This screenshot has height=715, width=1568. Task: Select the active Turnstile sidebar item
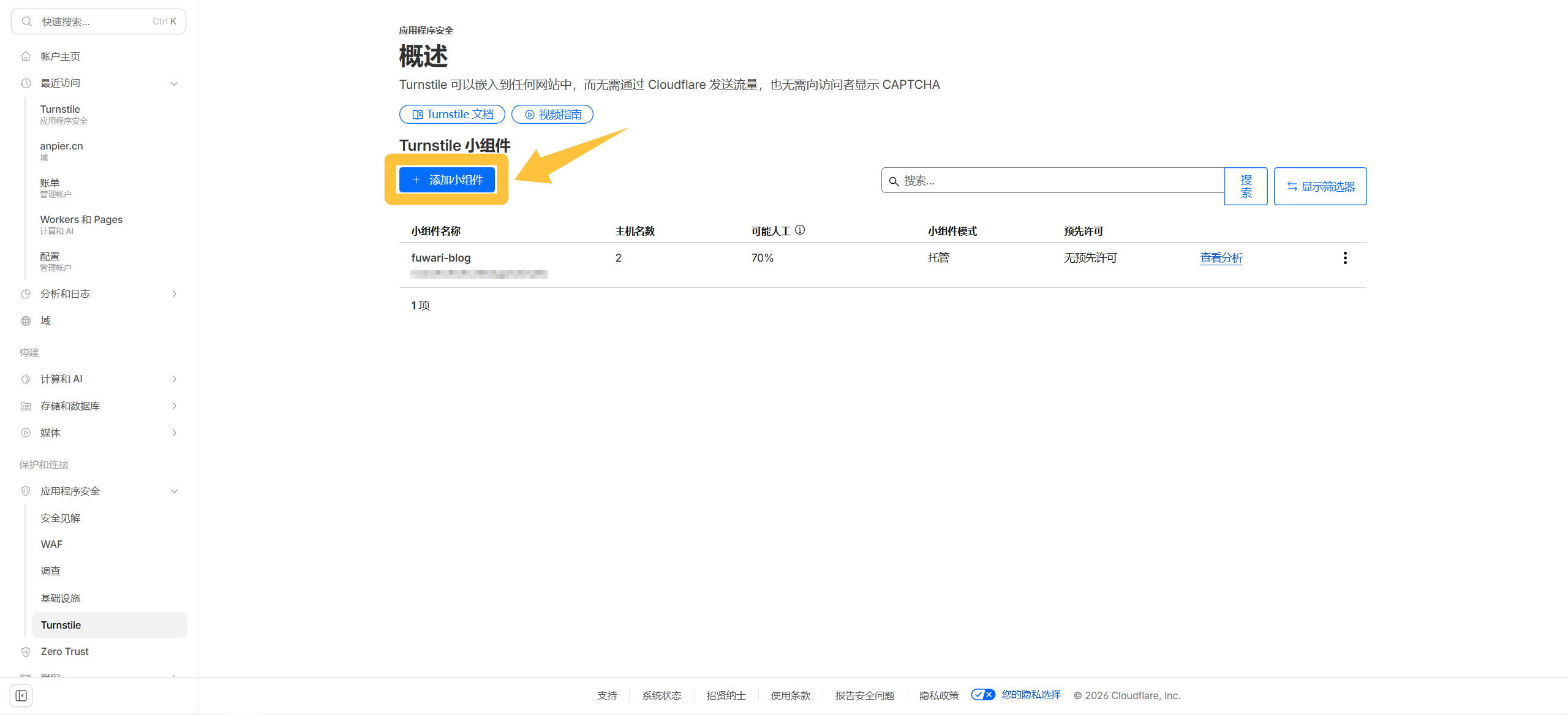pyautogui.click(x=109, y=625)
